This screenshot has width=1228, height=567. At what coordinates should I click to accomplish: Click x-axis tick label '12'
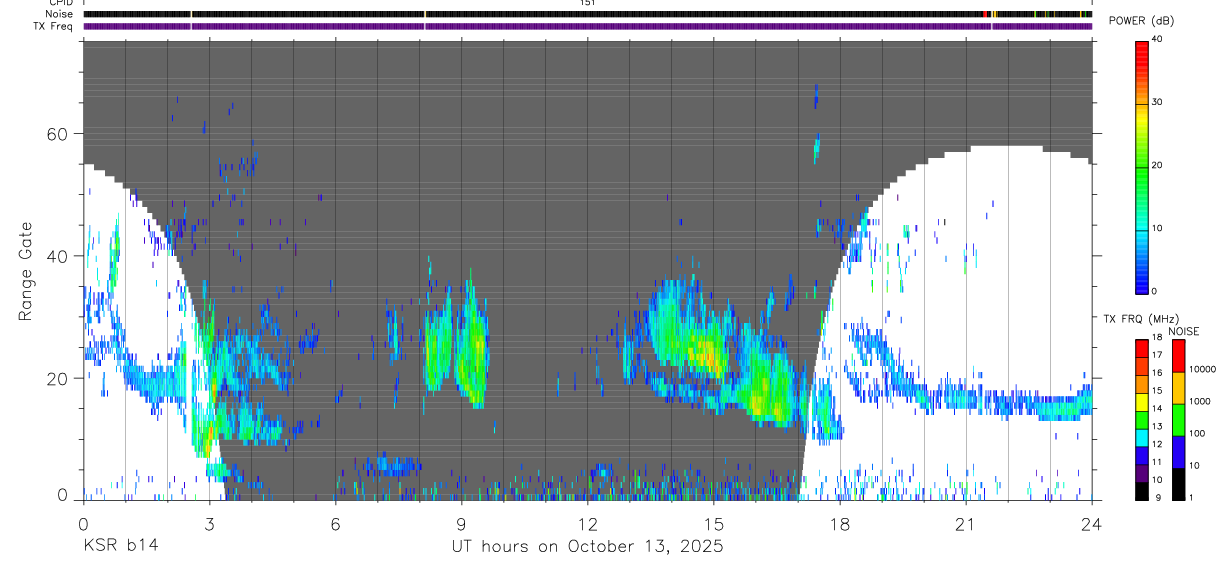click(588, 523)
